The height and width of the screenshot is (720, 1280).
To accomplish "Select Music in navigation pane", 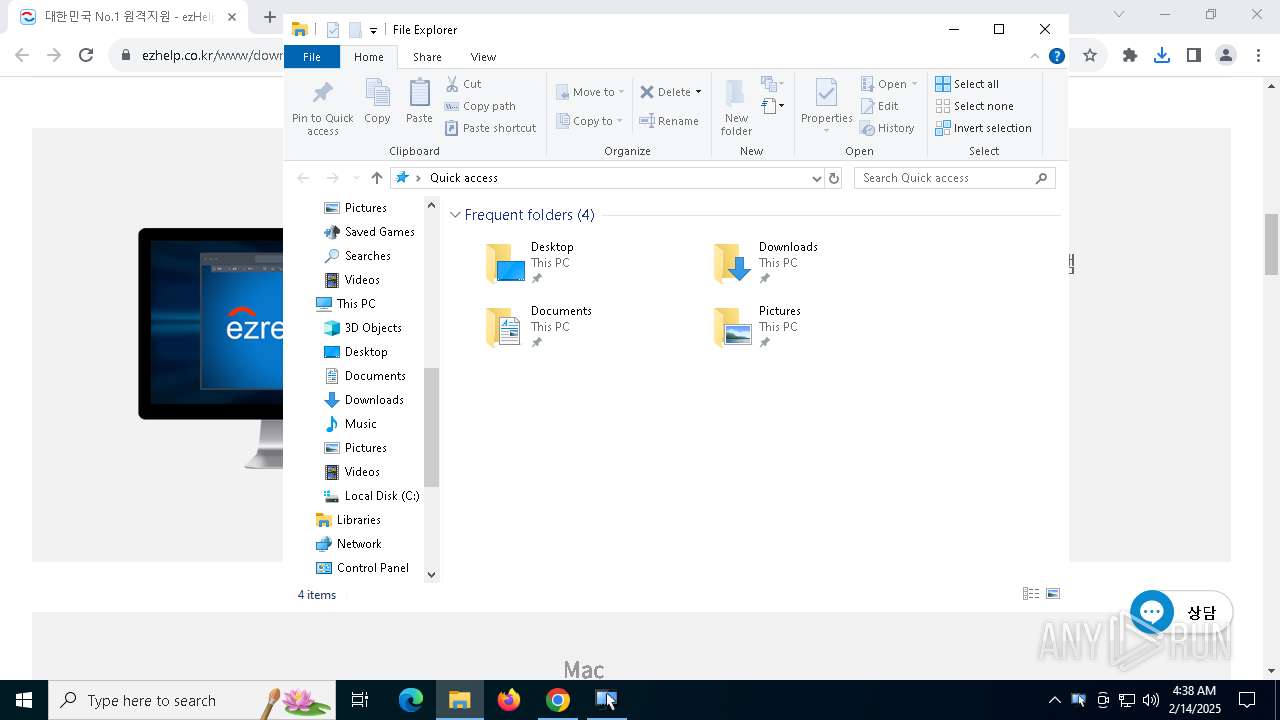I will (x=350, y=424).
